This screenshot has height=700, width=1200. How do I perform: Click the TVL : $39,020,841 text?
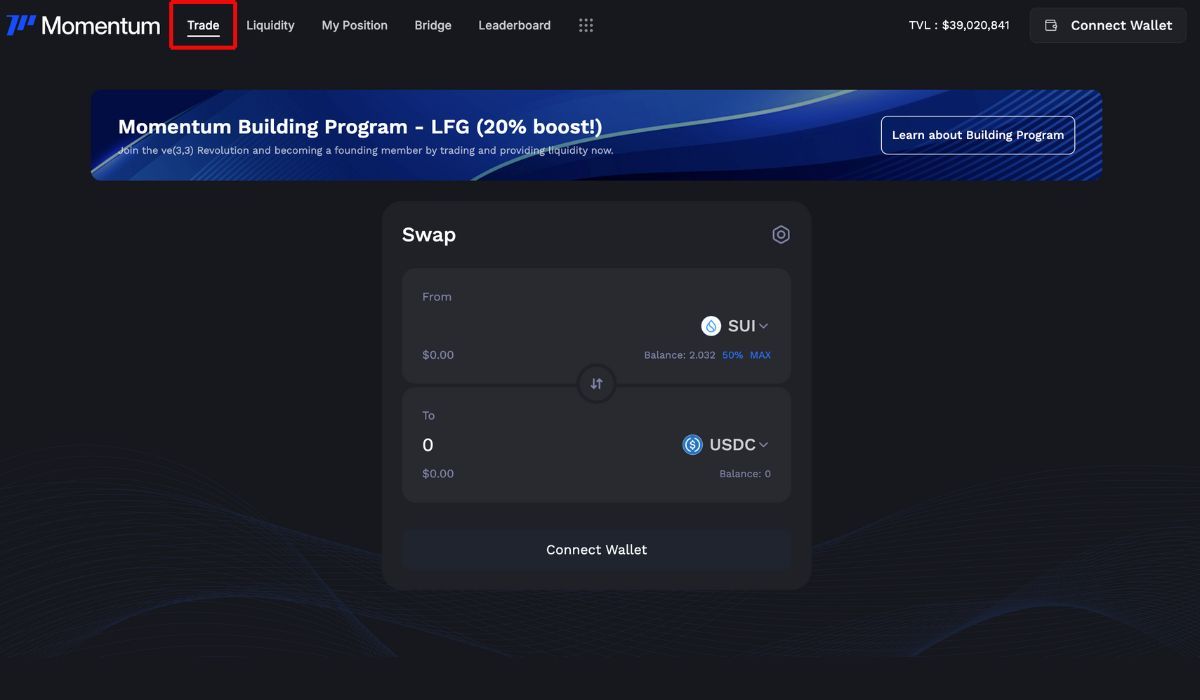pyautogui.click(x=959, y=25)
